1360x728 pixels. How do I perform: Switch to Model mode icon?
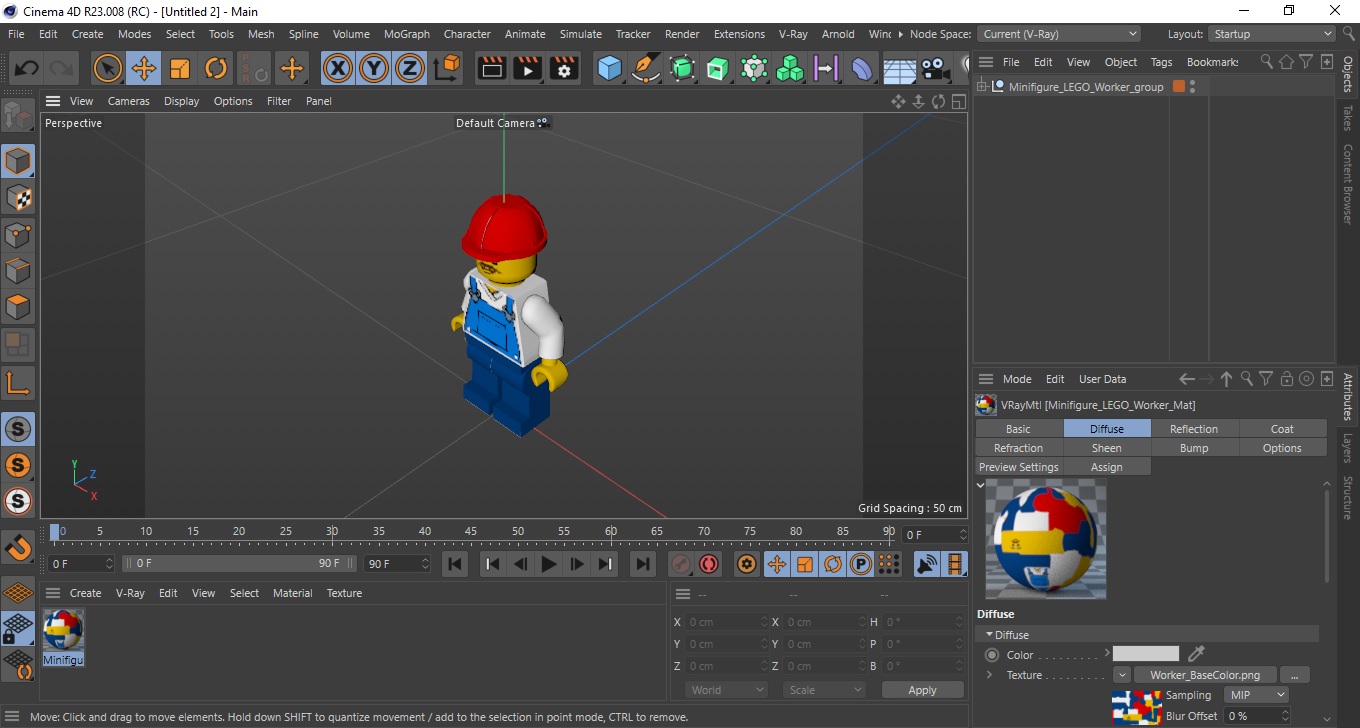coord(18,161)
